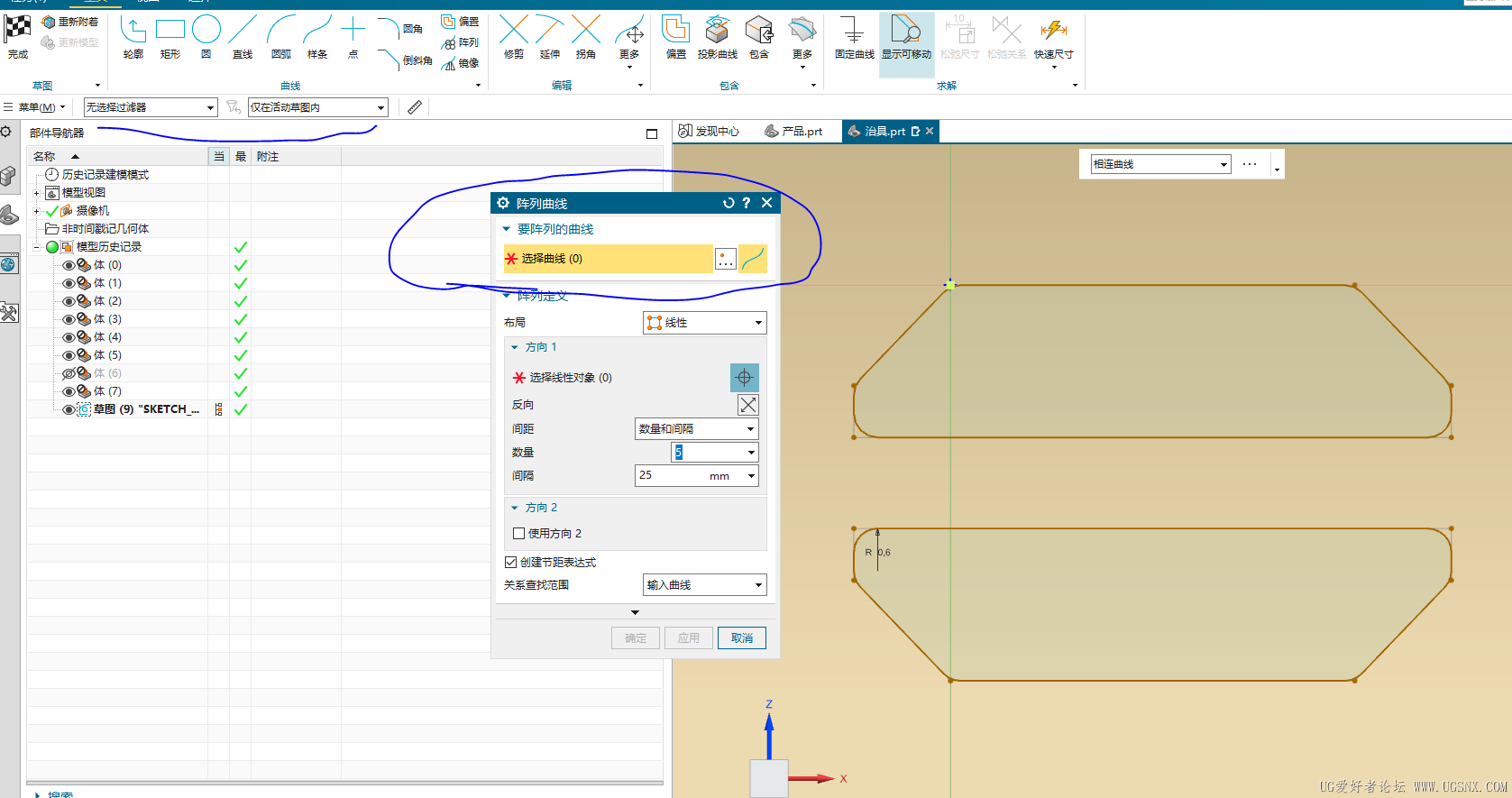
Task: Open the 布局 线性 layout dropdown
Action: coord(704,323)
